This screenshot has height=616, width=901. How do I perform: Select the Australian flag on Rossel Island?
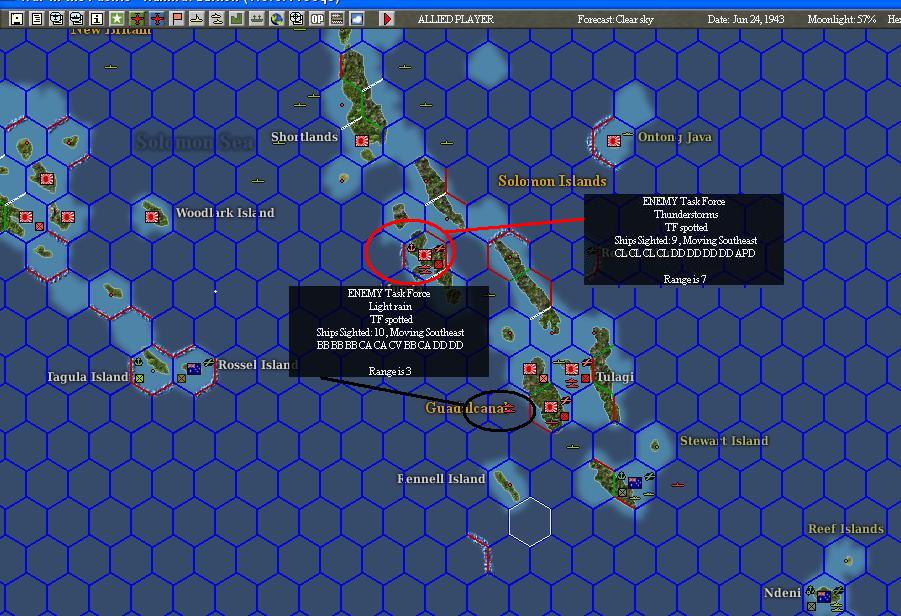coord(194,369)
